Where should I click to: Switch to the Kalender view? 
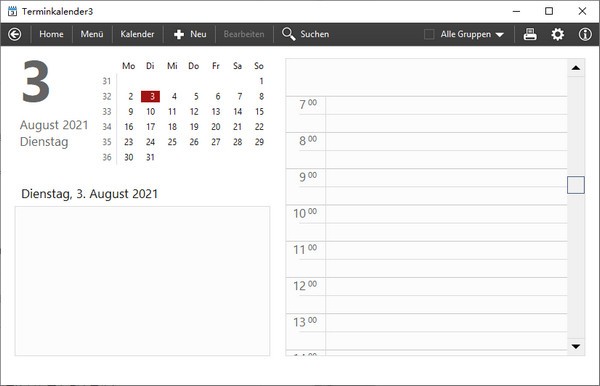[x=137, y=34]
